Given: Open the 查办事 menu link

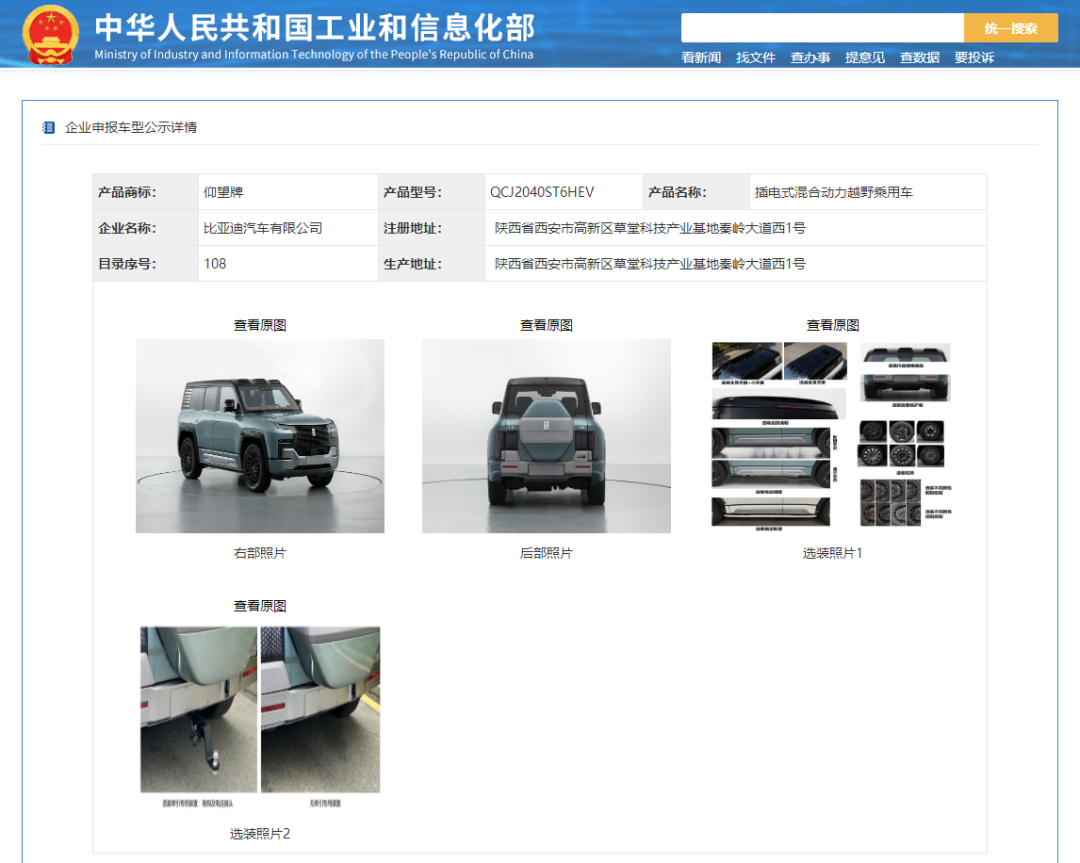Looking at the screenshot, I should click(810, 58).
